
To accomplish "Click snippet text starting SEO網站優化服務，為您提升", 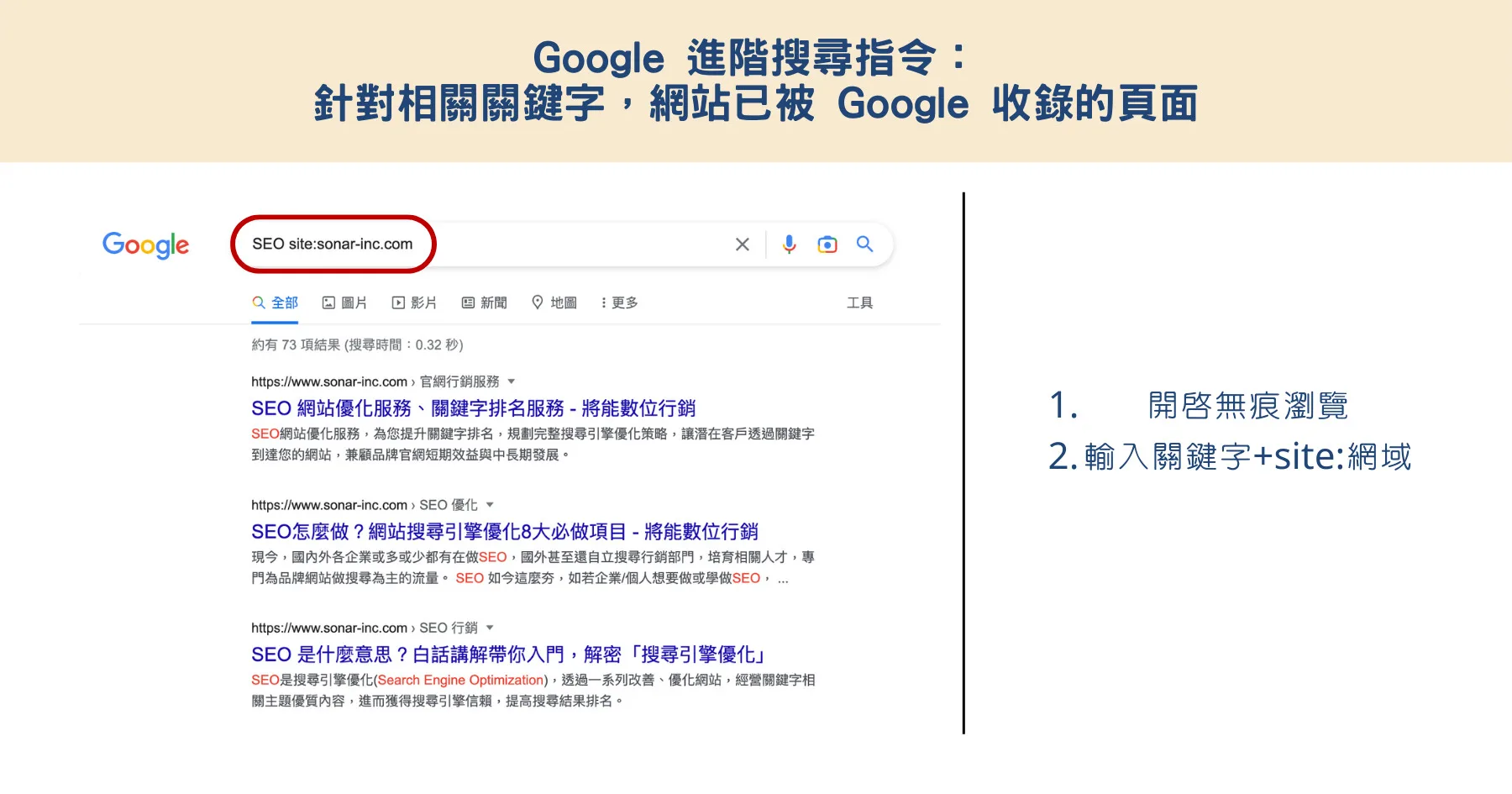I will [x=533, y=444].
